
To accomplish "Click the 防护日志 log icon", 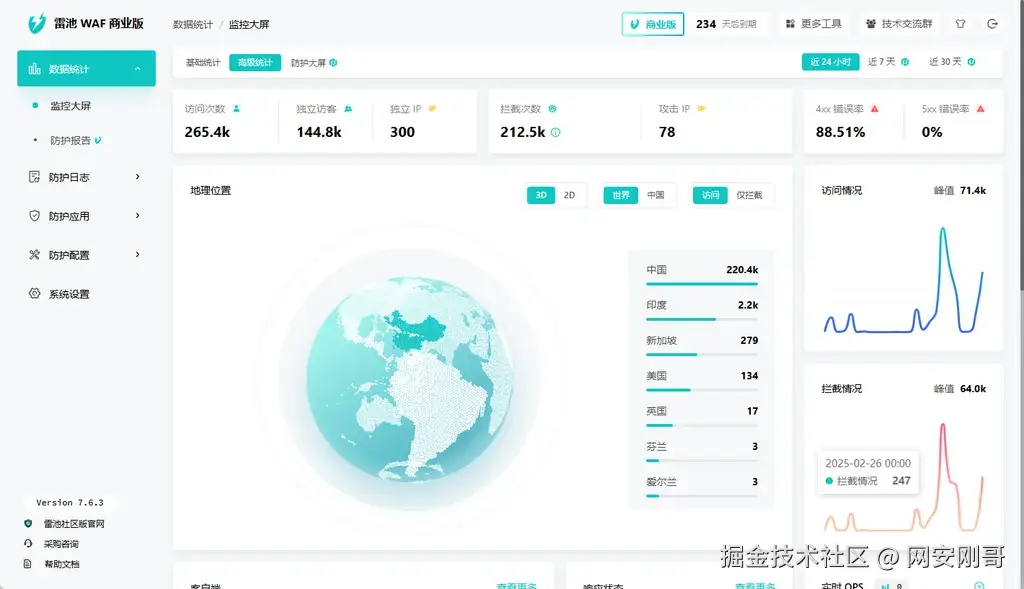I will point(35,177).
